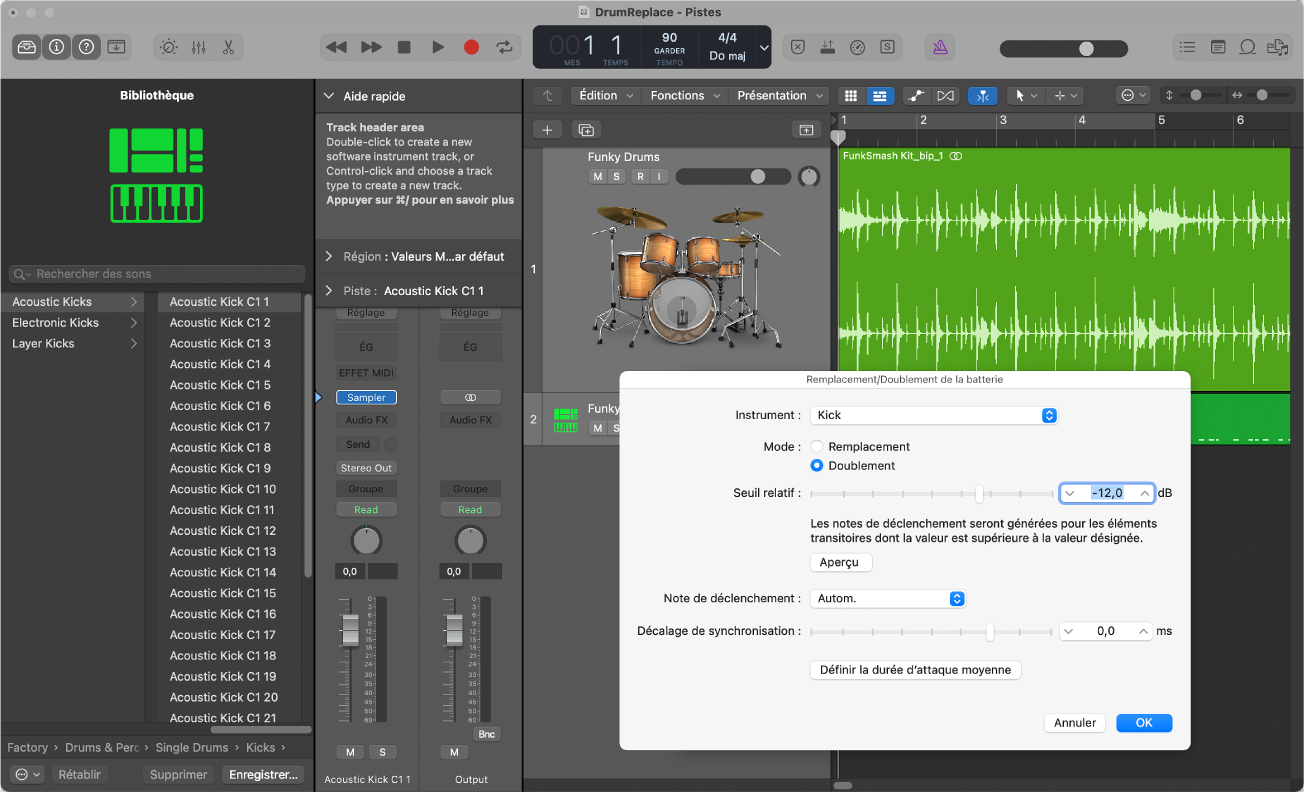Click Définir la durée d'attaque moyenne
The width and height of the screenshot is (1306, 795).
(915, 670)
